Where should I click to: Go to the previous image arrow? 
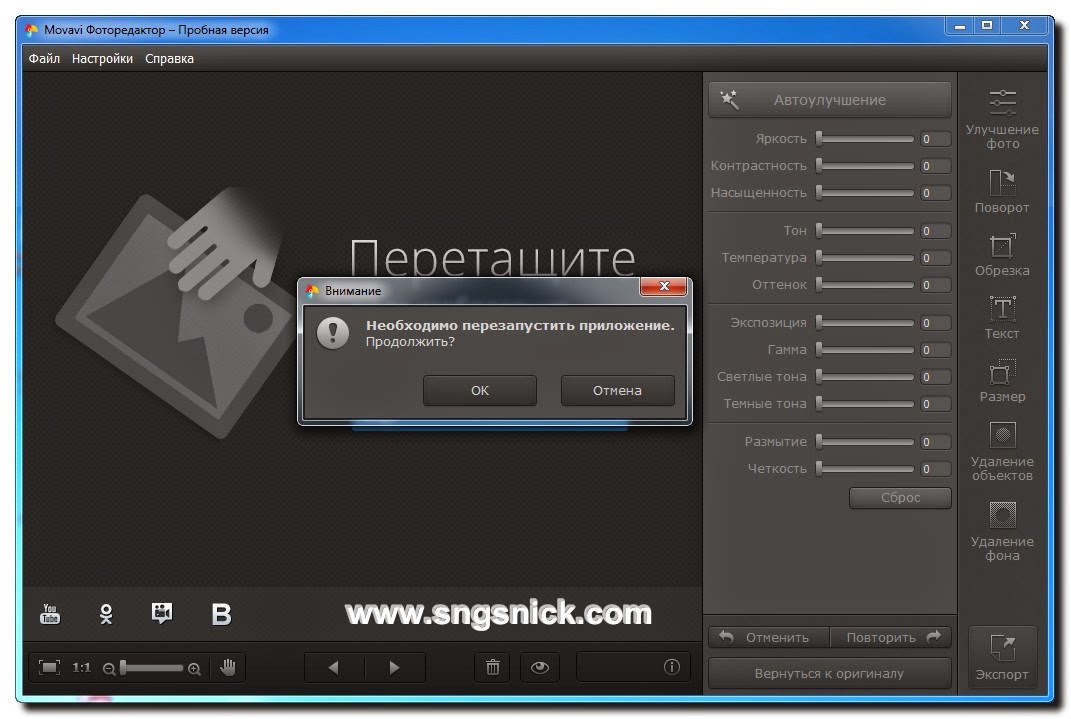pyautogui.click(x=334, y=667)
